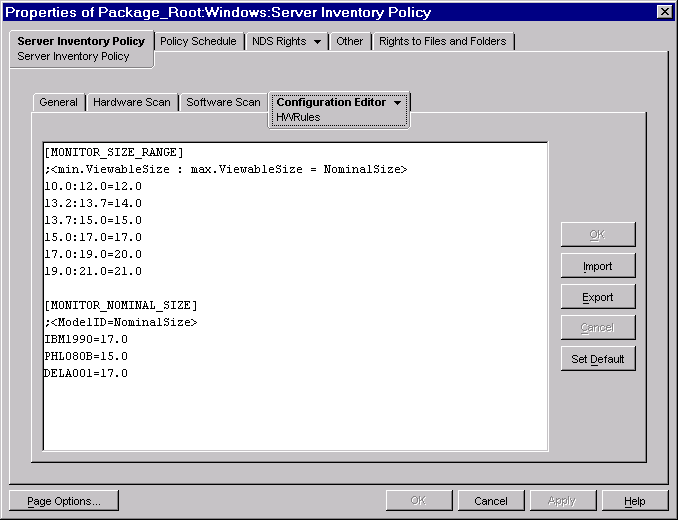Click the line 15.0:17.0=17.0
678x520 pixels.
tap(93, 237)
